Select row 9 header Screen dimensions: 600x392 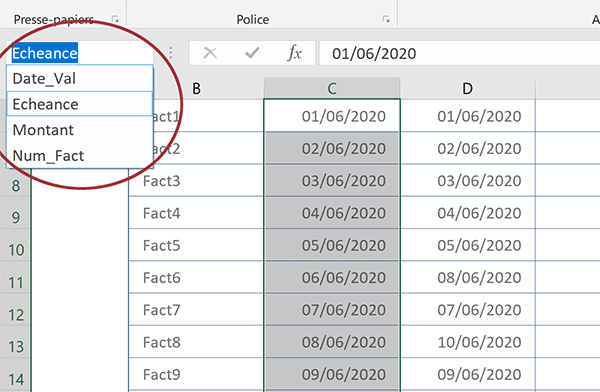pyautogui.click(x=15, y=217)
